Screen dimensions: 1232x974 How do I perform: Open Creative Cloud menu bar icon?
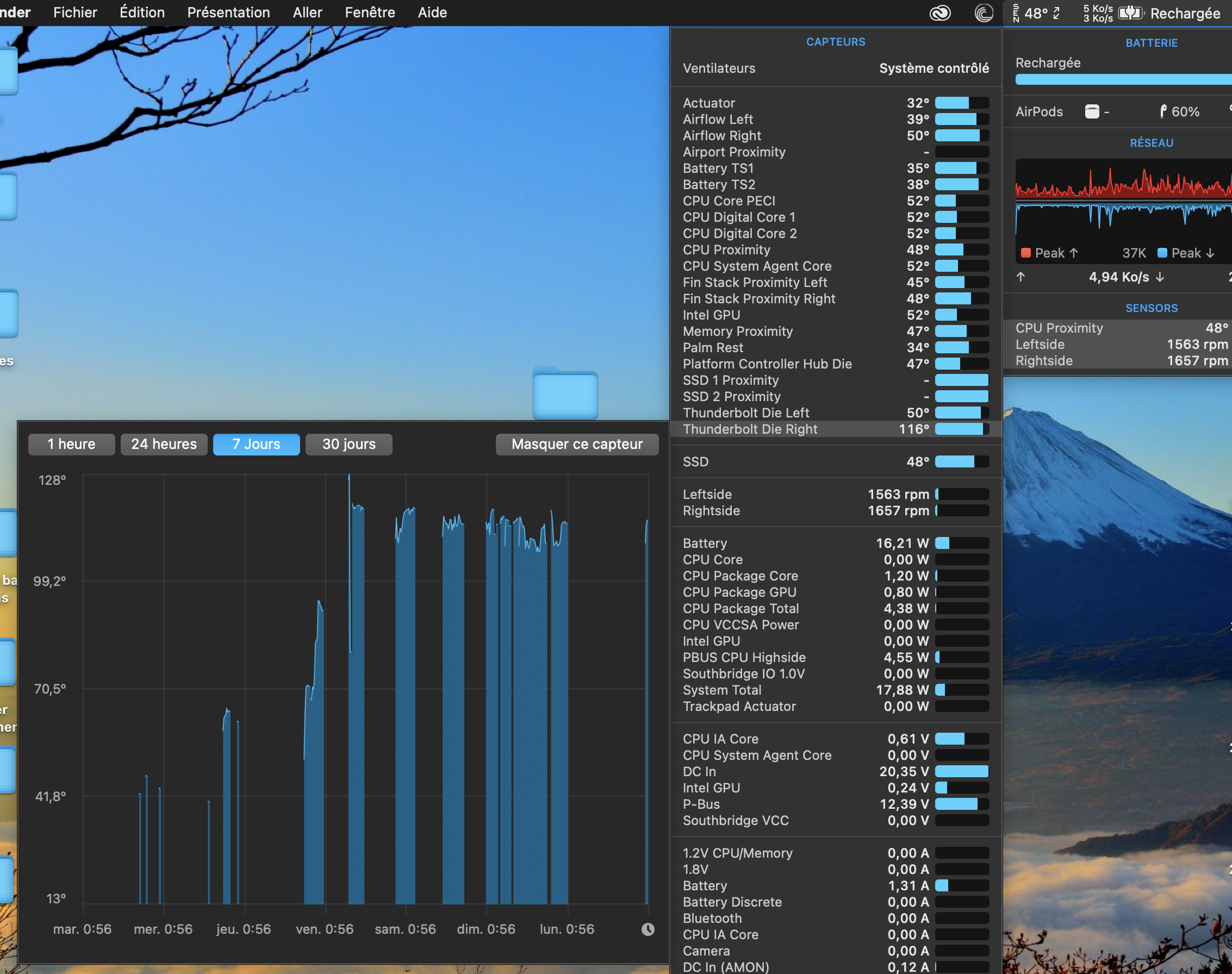click(940, 13)
